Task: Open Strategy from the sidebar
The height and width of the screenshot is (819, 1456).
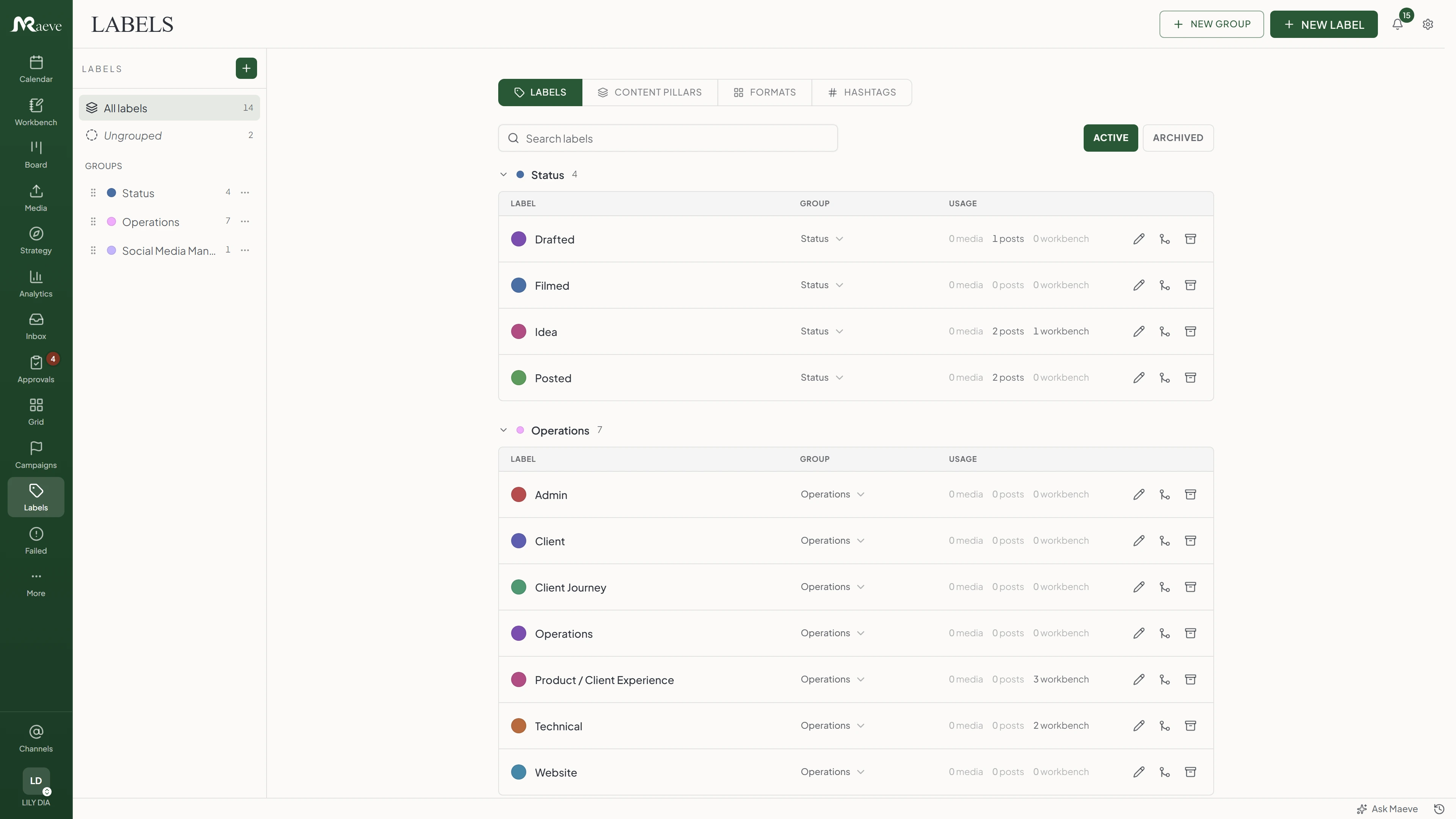Action: click(x=36, y=241)
